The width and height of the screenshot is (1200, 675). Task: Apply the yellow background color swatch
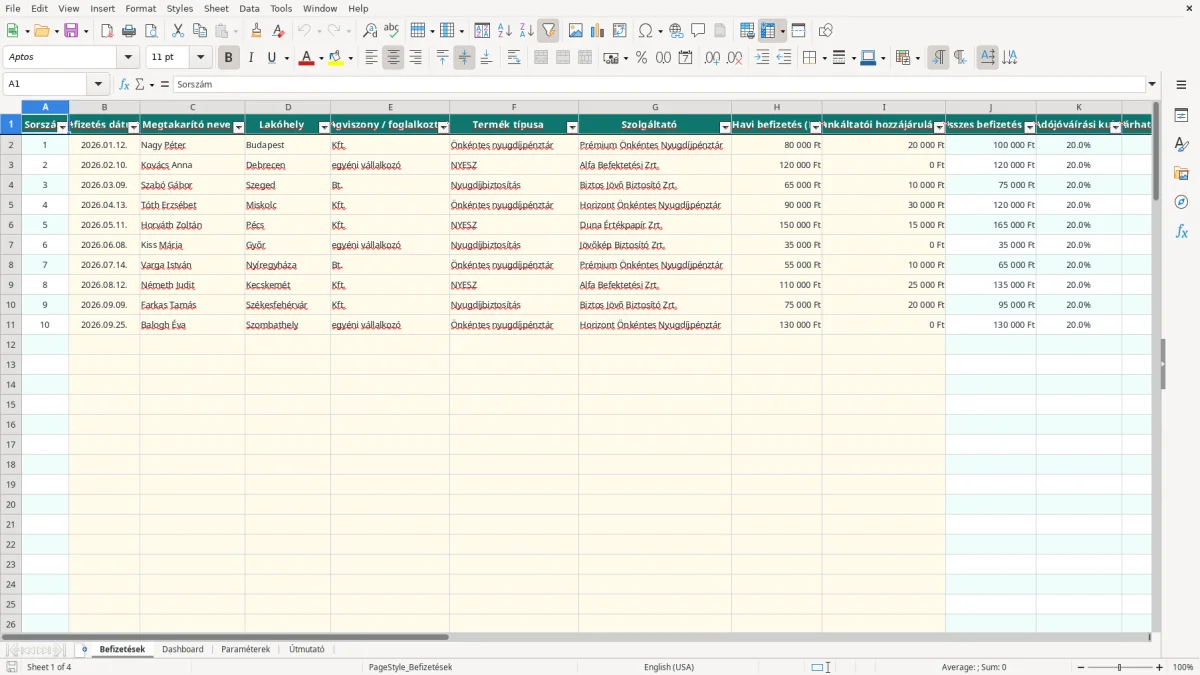coord(336,58)
